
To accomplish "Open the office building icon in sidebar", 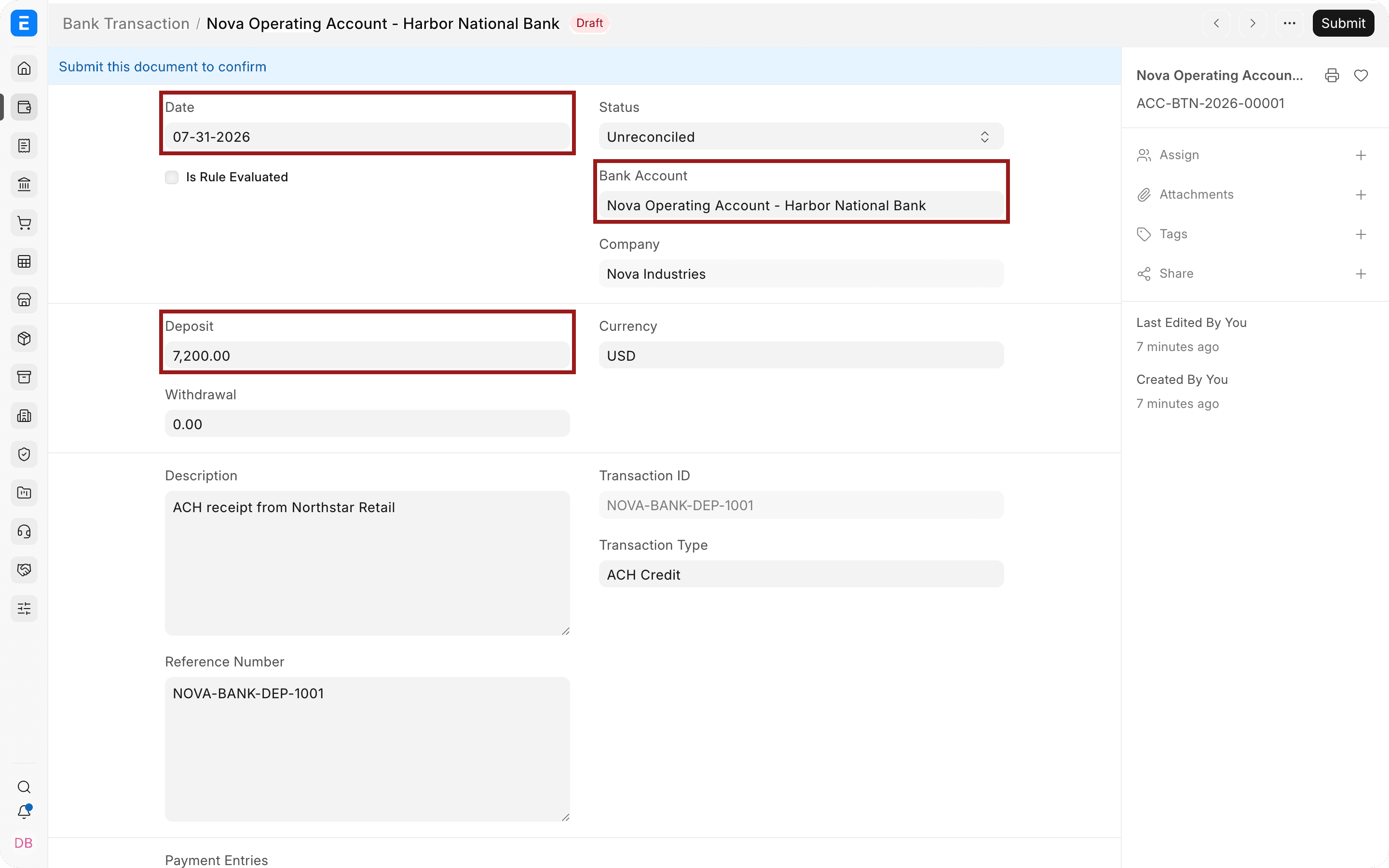I will (24, 416).
